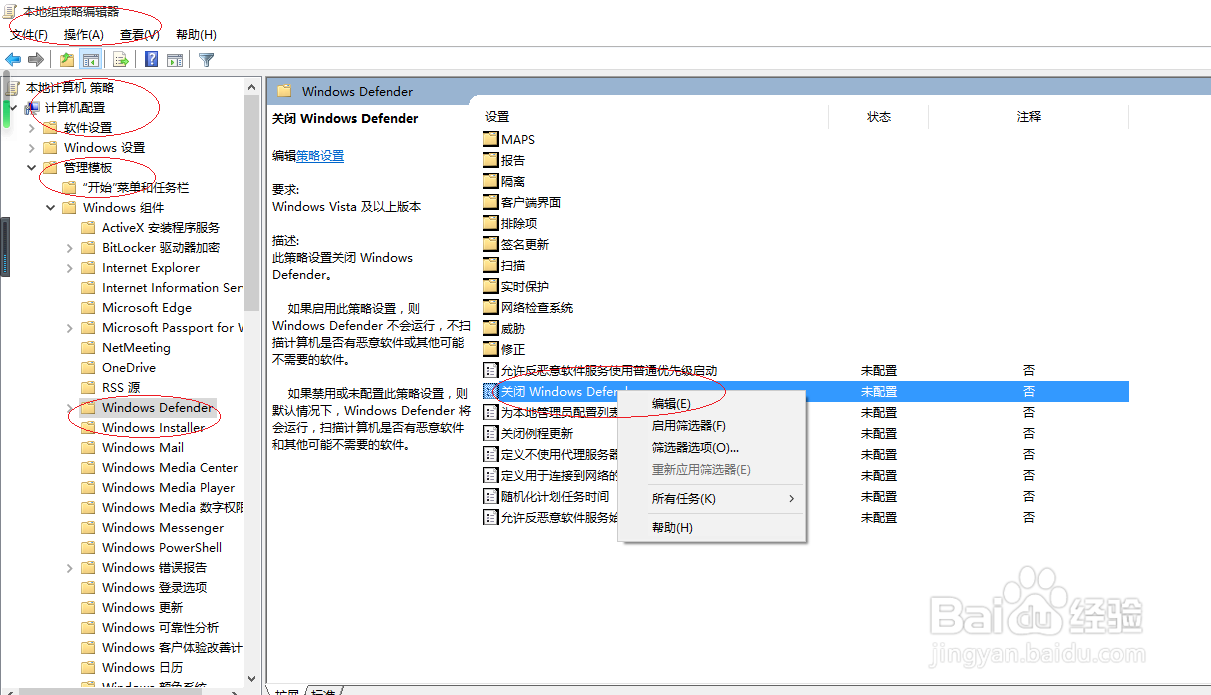Select the 威胁 folder in settings list

click(504, 328)
